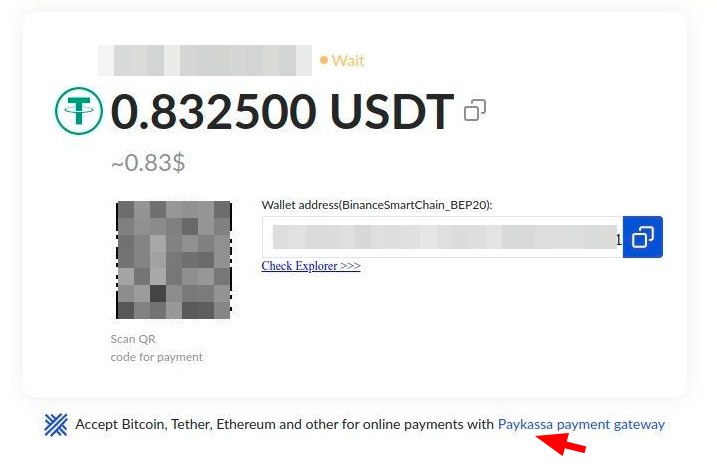Click the Wait status label
Image resolution: width=717 pixels, height=464 pixels.
coord(348,60)
